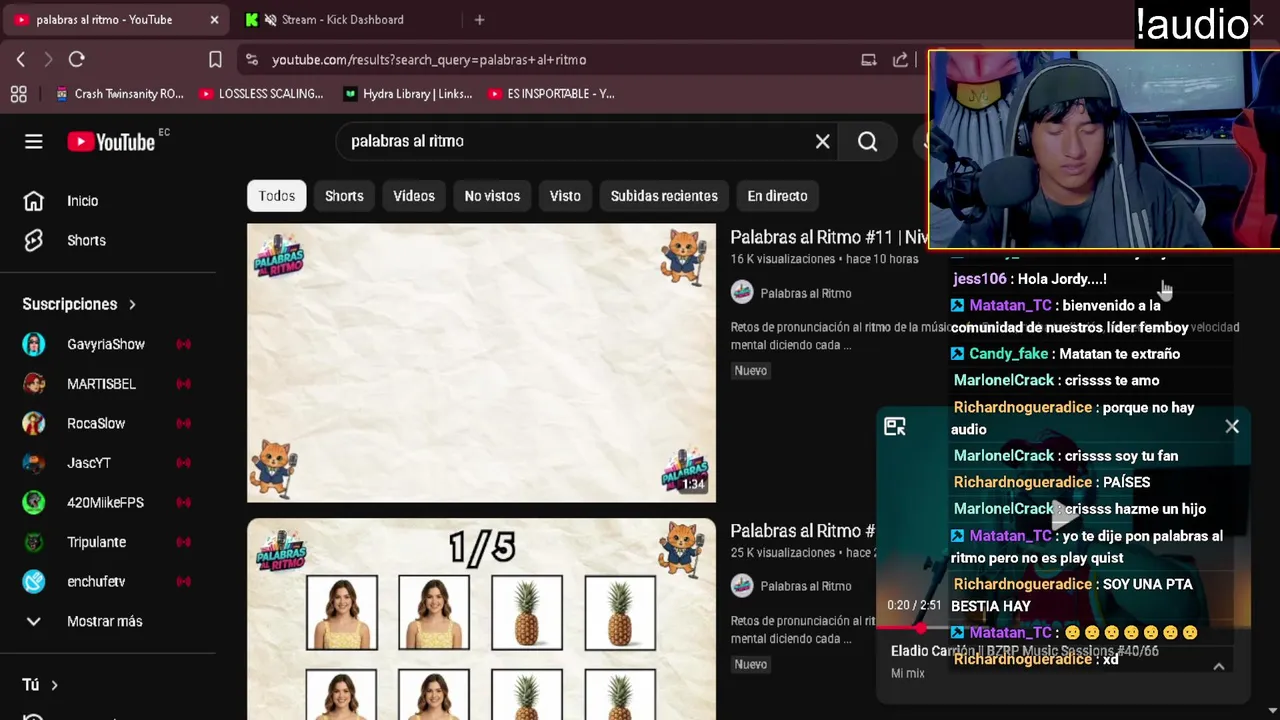Open LOSSLESS SCALING... bookmark
This screenshot has height=720, width=1280.
(x=261, y=94)
